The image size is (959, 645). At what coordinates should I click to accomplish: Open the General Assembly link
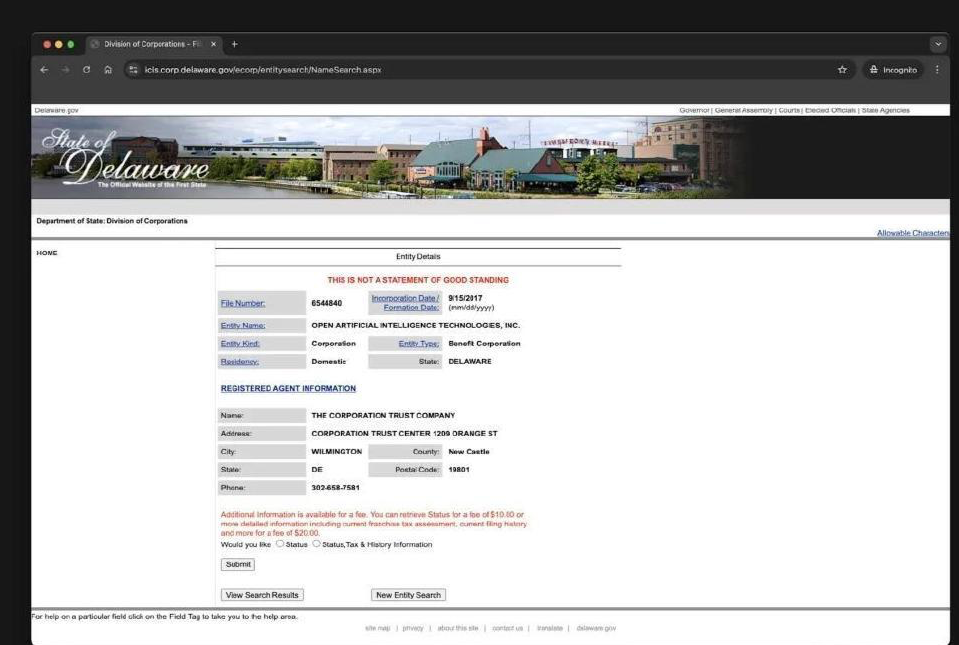(743, 110)
